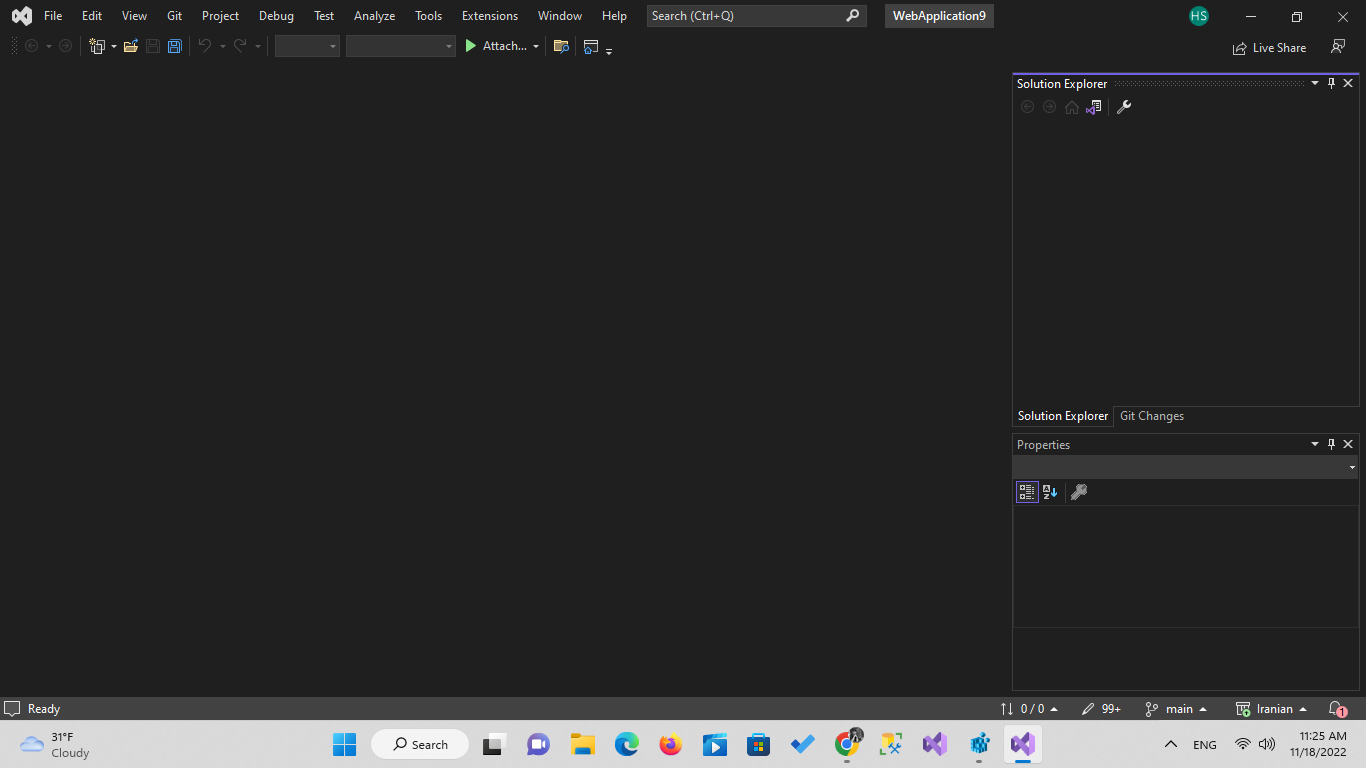Viewport: 1366px width, 768px height.
Task: Open File Explorer from the taskbar
Action: [x=583, y=744]
